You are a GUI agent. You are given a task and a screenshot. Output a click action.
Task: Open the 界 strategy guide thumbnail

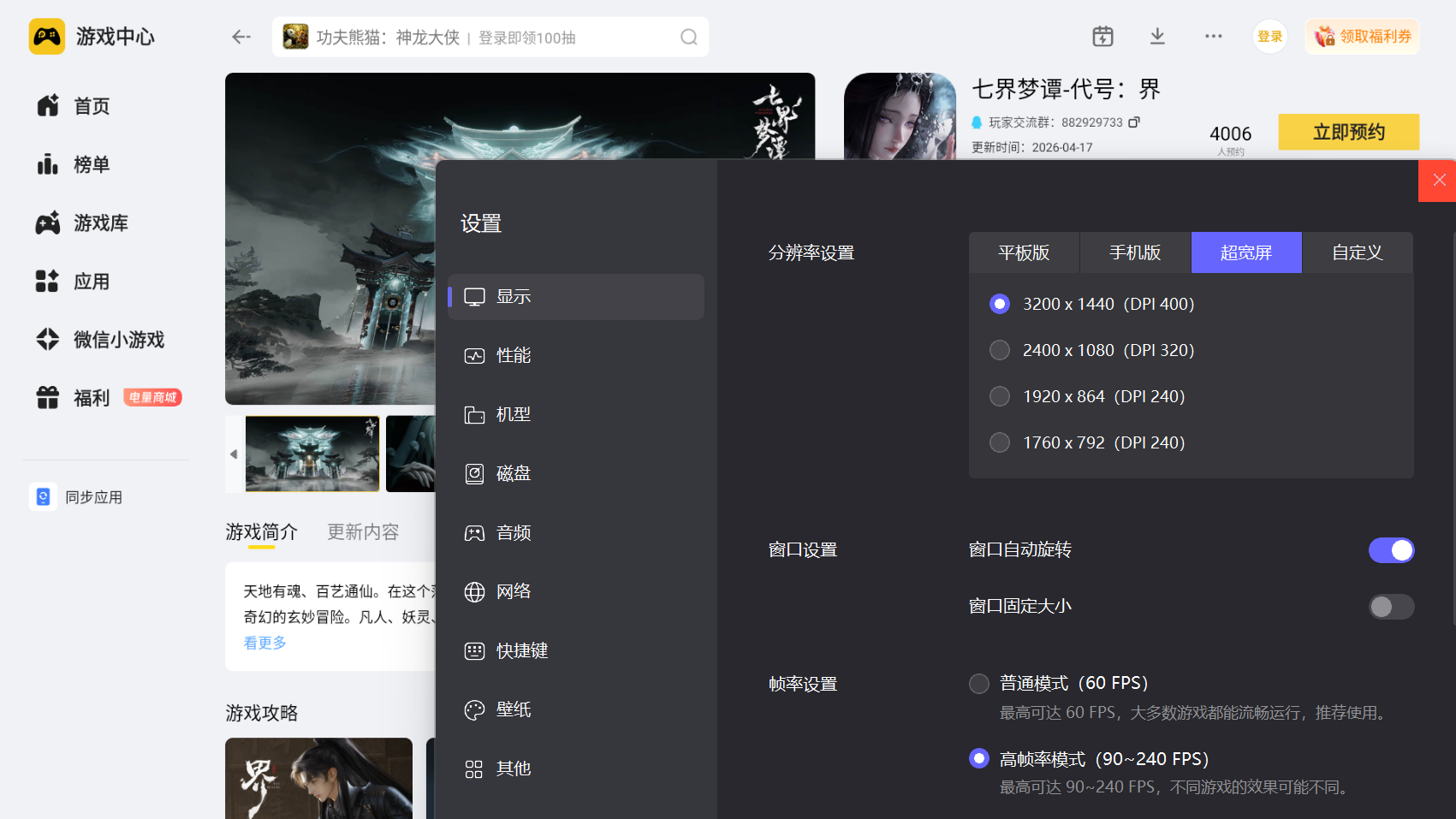point(318,778)
